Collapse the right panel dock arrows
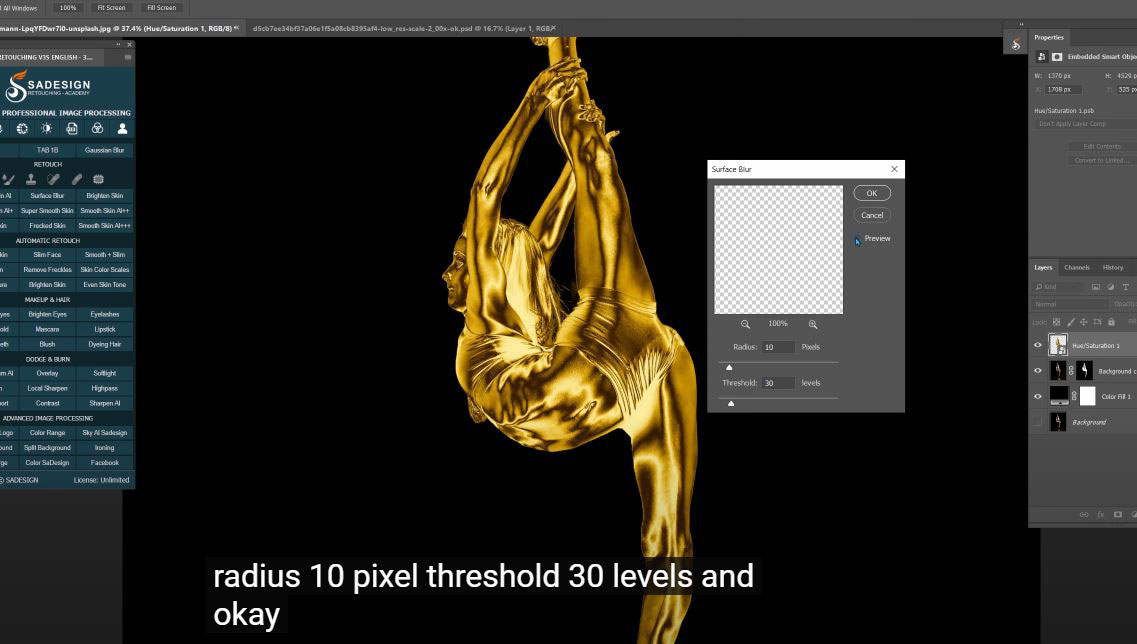The width and height of the screenshot is (1137, 644). (x=1021, y=25)
